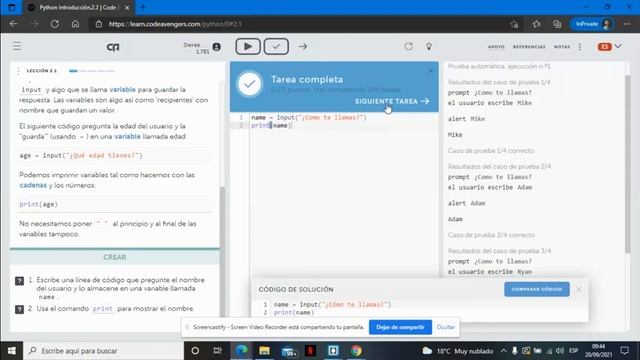Open the Windows notification center
The width and height of the screenshot is (640, 360).
(624, 351)
